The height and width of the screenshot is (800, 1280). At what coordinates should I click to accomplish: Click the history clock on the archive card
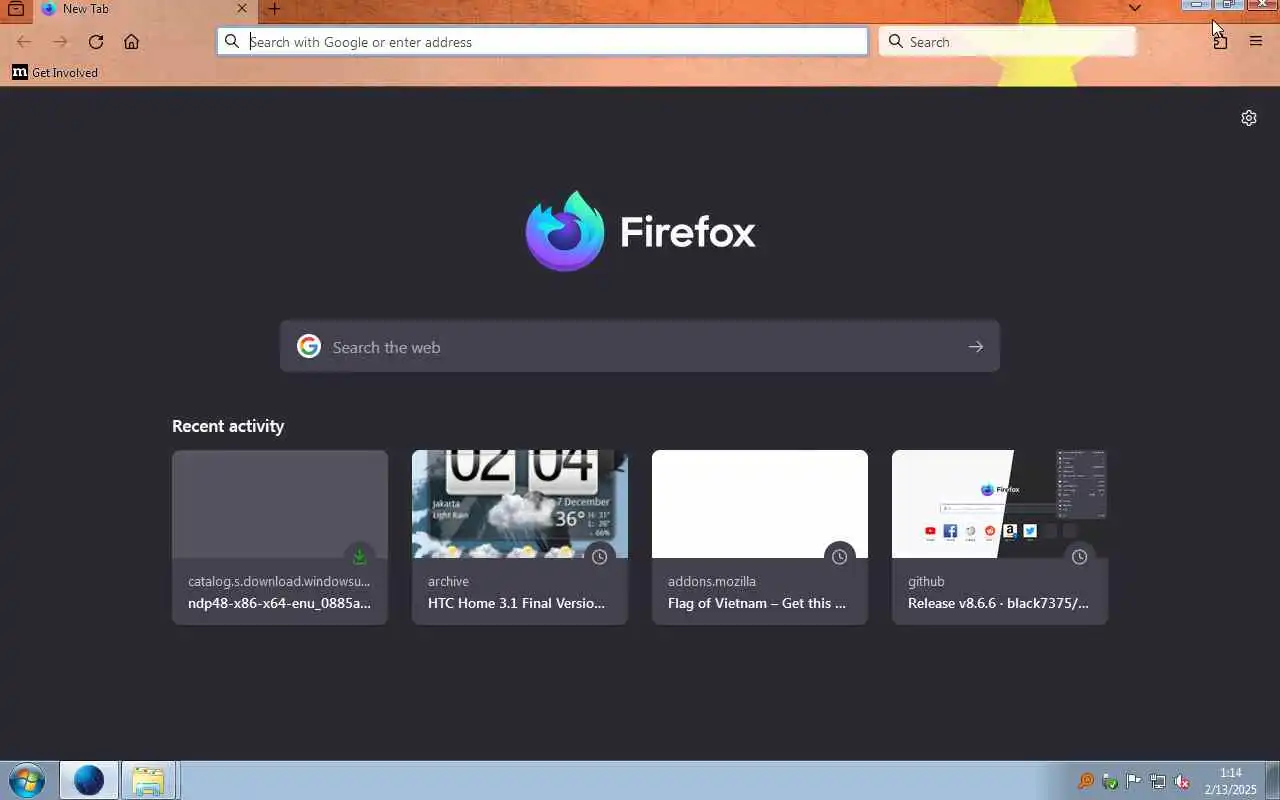coord(599,557)
